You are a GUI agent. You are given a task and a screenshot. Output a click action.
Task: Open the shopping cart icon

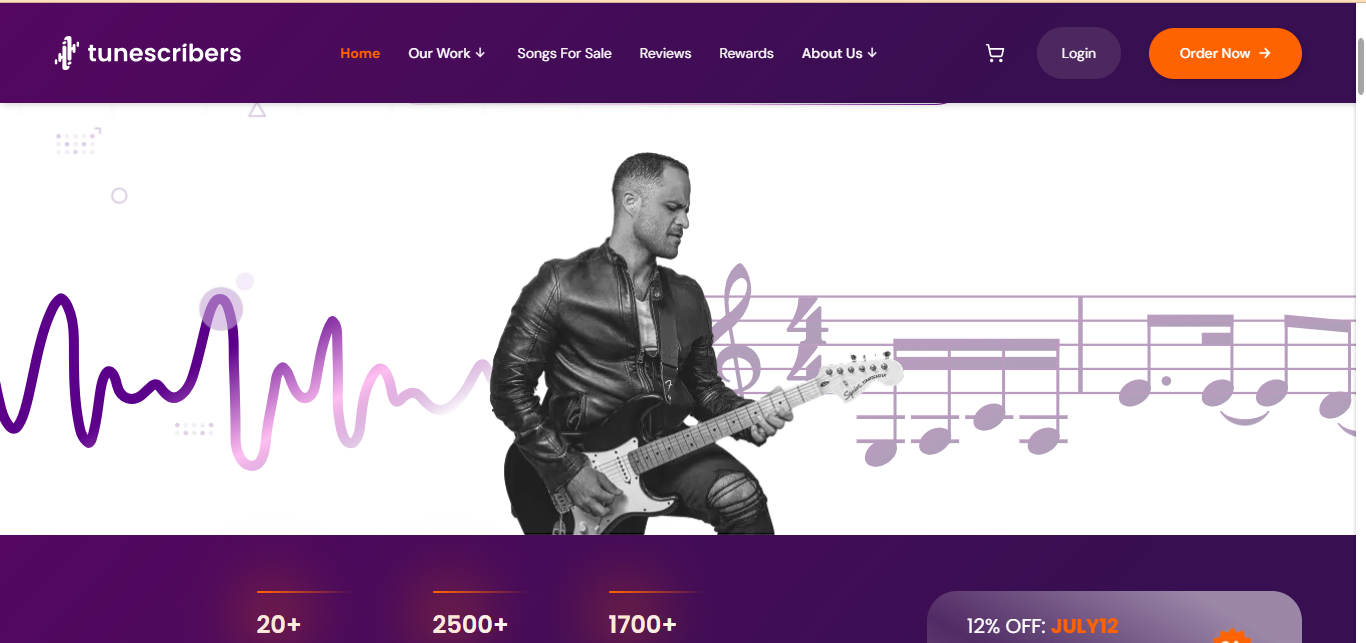click(x=994, y=54)
